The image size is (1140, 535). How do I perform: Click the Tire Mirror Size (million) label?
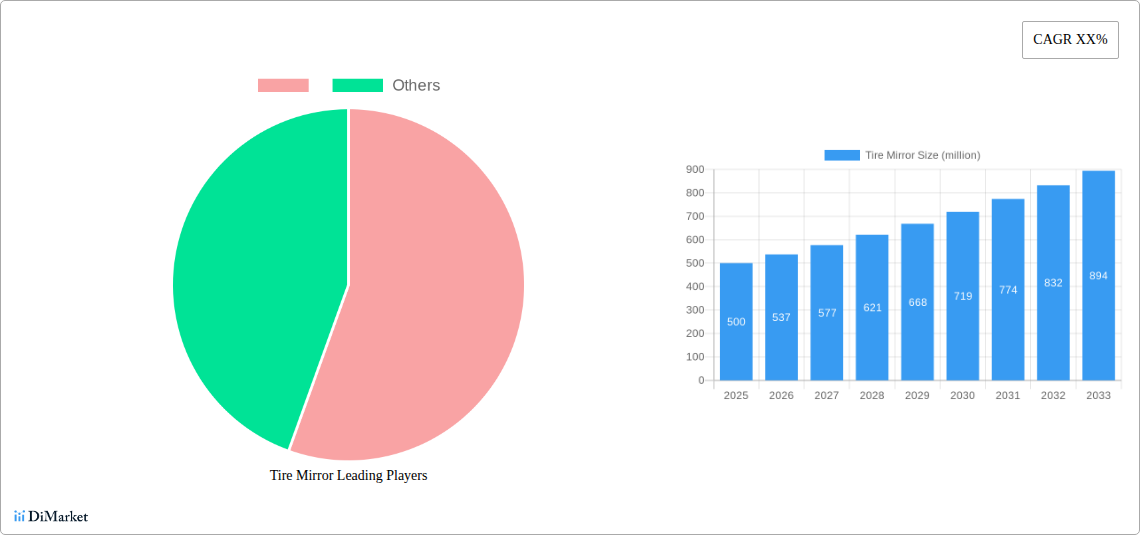[x=922, y=155]
